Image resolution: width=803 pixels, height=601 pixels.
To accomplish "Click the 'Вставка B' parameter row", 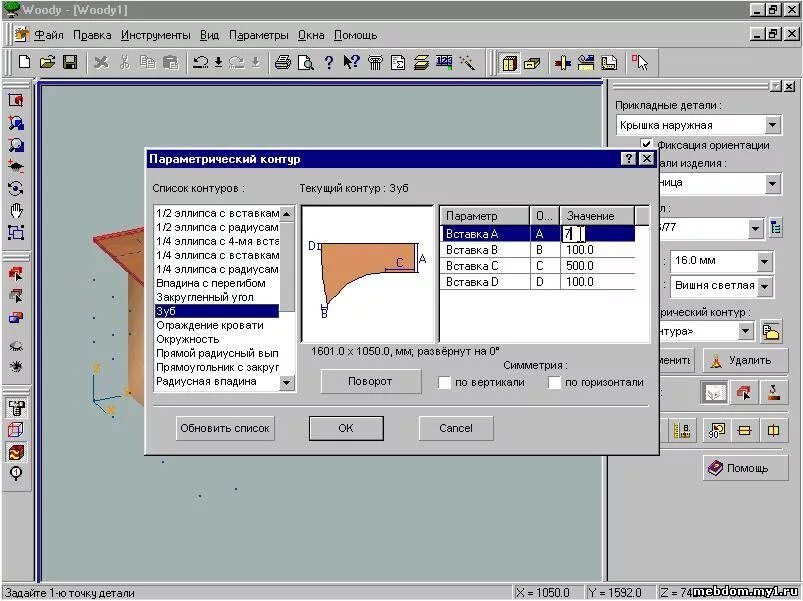I will tap(537, 250).
